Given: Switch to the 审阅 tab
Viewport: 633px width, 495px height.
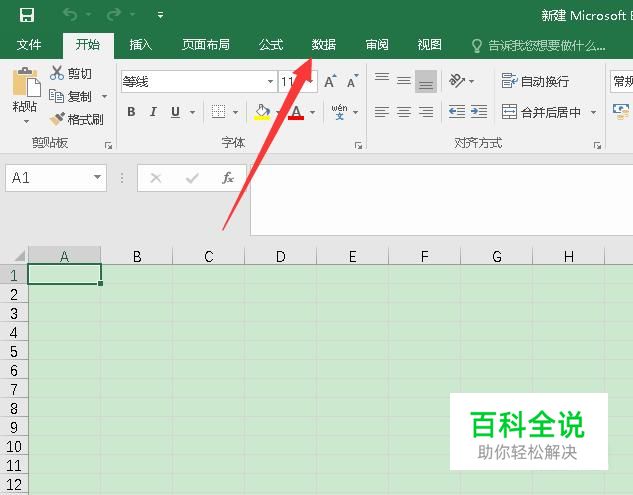Looking at the screenshot, I should click(x=377, y=44).
